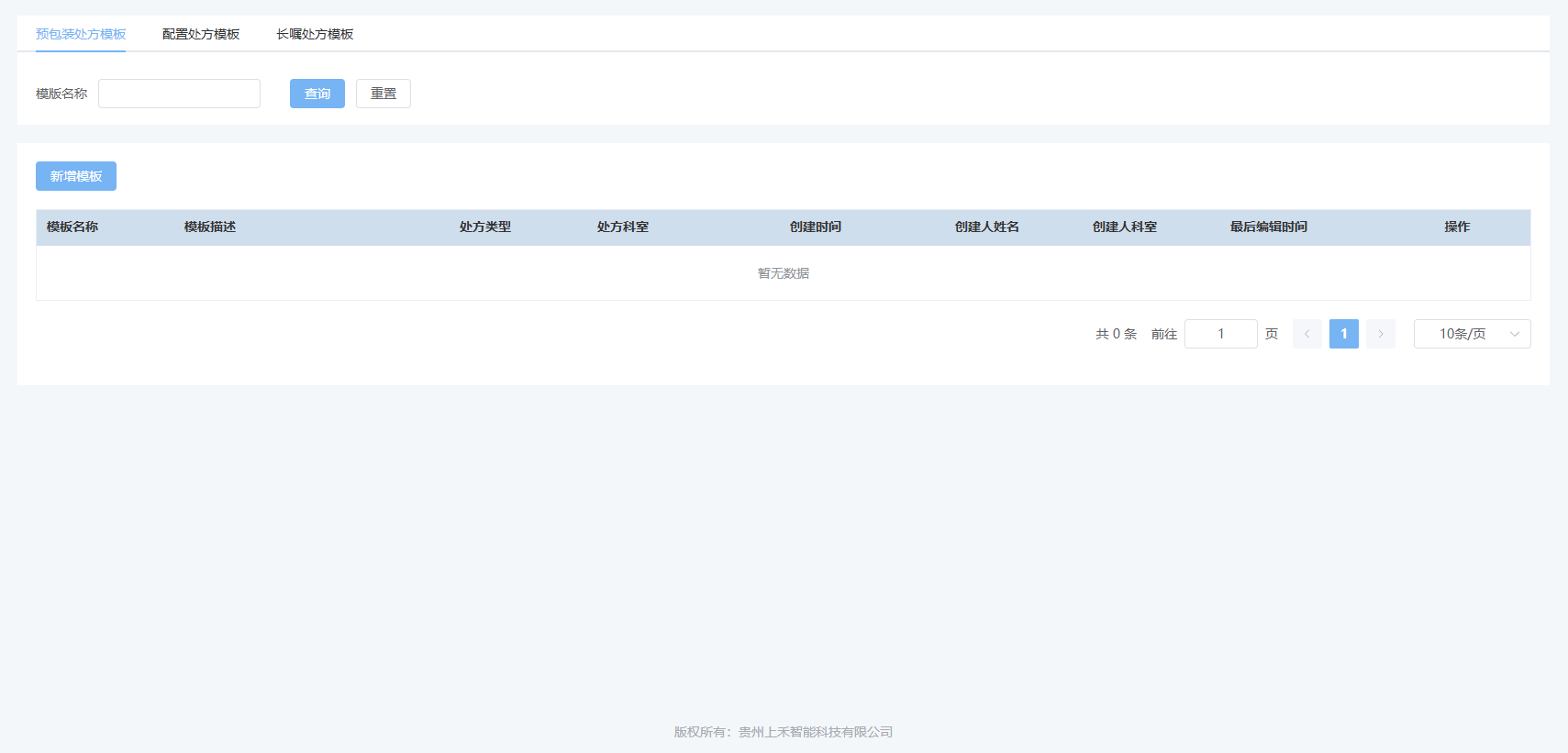Click the 处方类型 column header
The height and width of the screenshot is (753, 1568).
pos(485,227)
